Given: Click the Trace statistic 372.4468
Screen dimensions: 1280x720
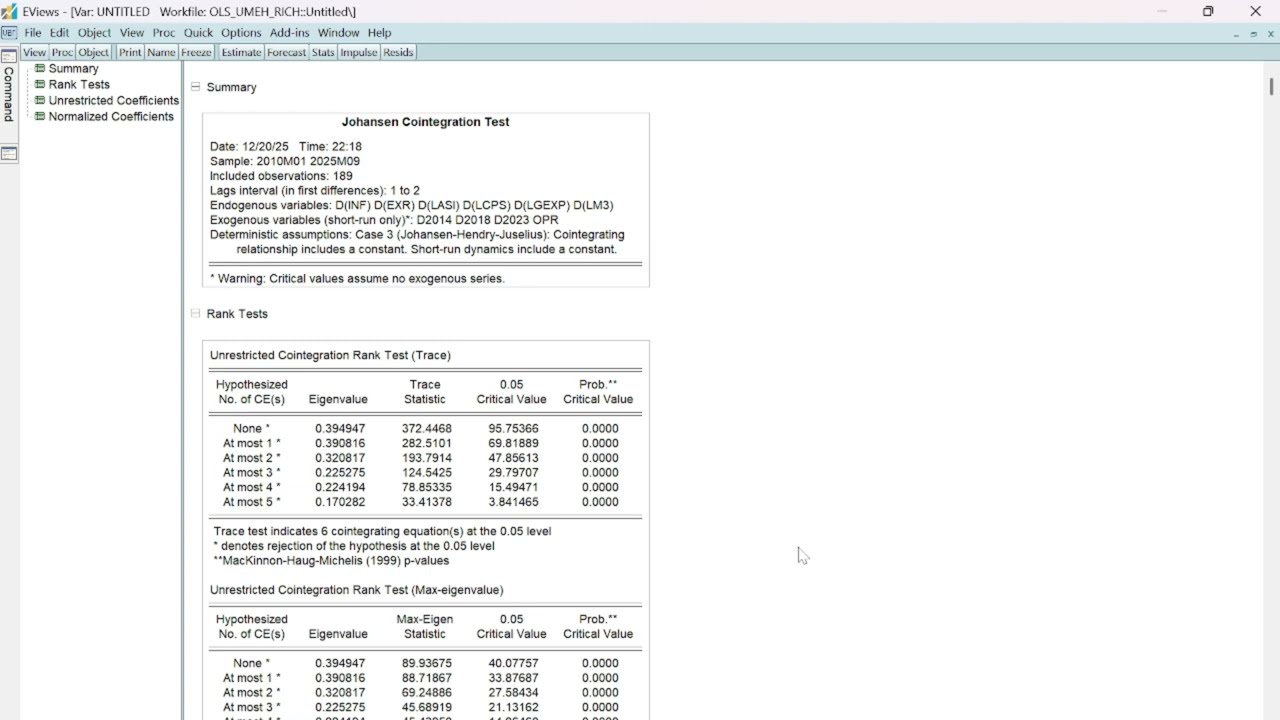Looking at the screenshot, I should tap(426, 429).
